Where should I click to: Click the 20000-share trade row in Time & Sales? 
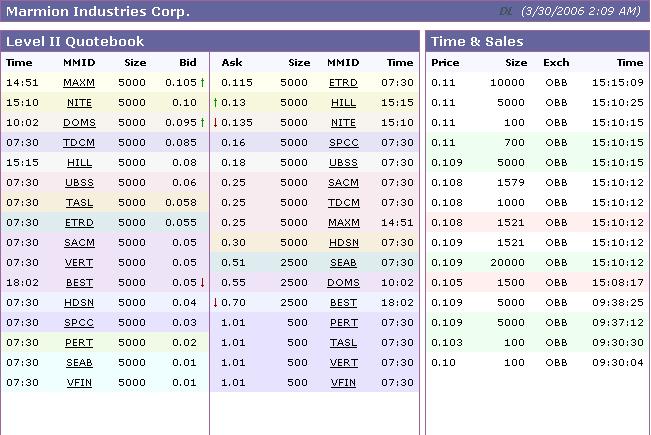click(537, 262)
